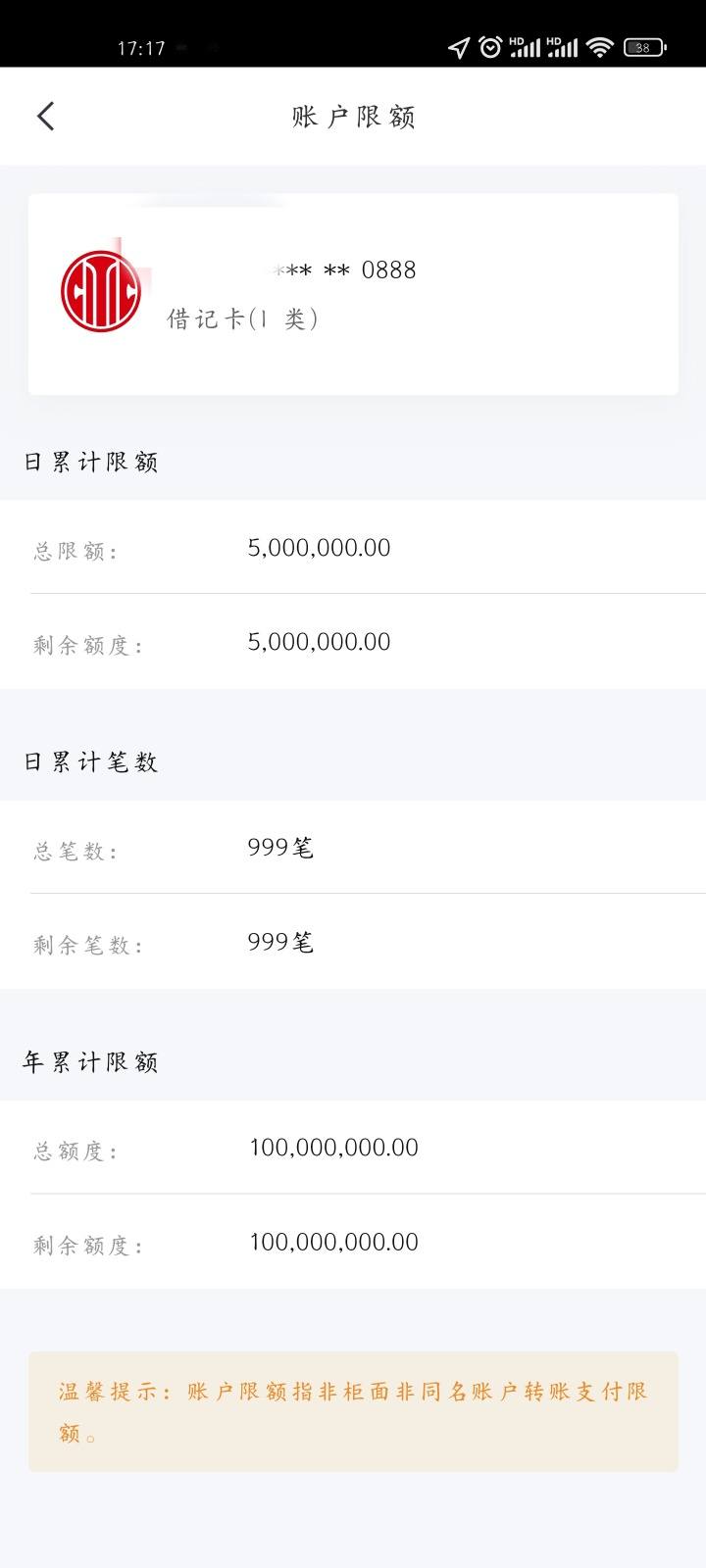Tap the yearly 总额度 100,000,000.00 row
This screenshot has width=706, height=1568.
pyautogui.click(x=353, y=1148)
